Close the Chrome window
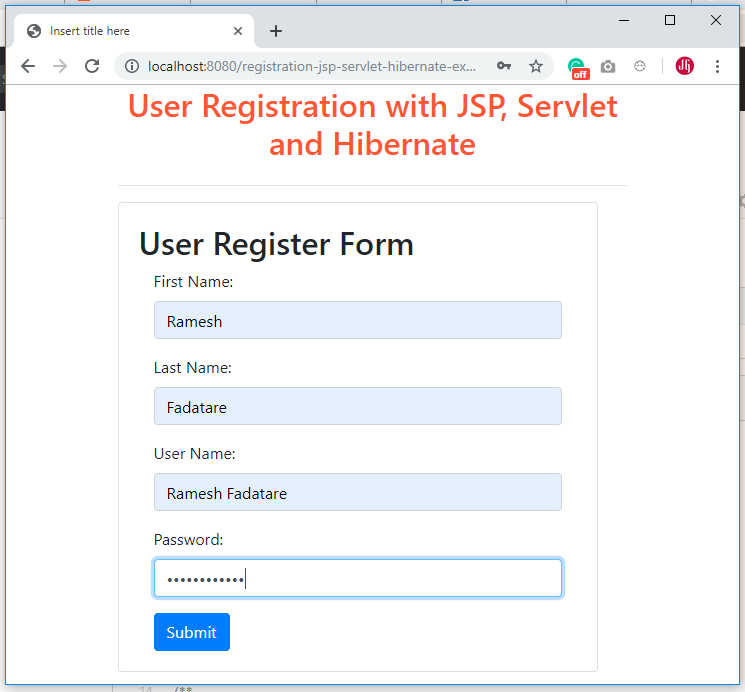 716,20
